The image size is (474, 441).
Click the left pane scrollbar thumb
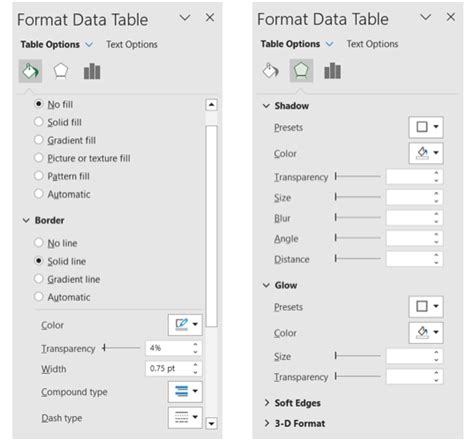[212, 226]
